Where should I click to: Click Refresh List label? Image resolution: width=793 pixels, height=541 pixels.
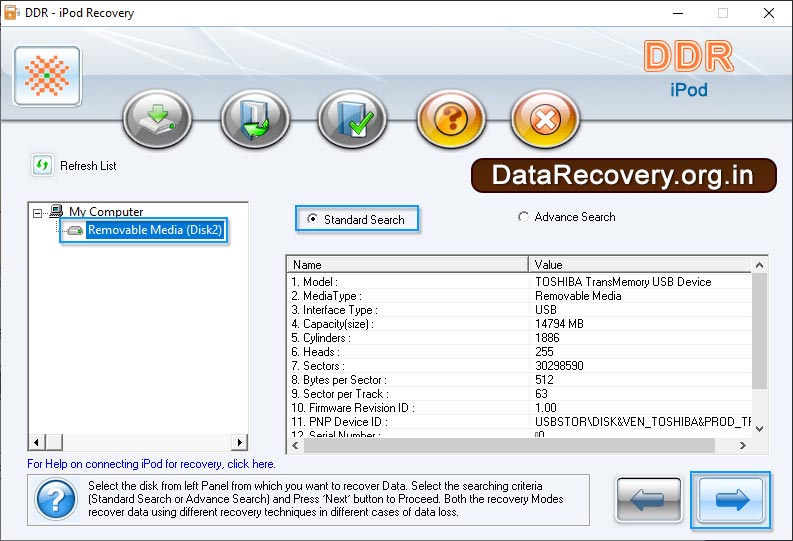coord(88,166)
